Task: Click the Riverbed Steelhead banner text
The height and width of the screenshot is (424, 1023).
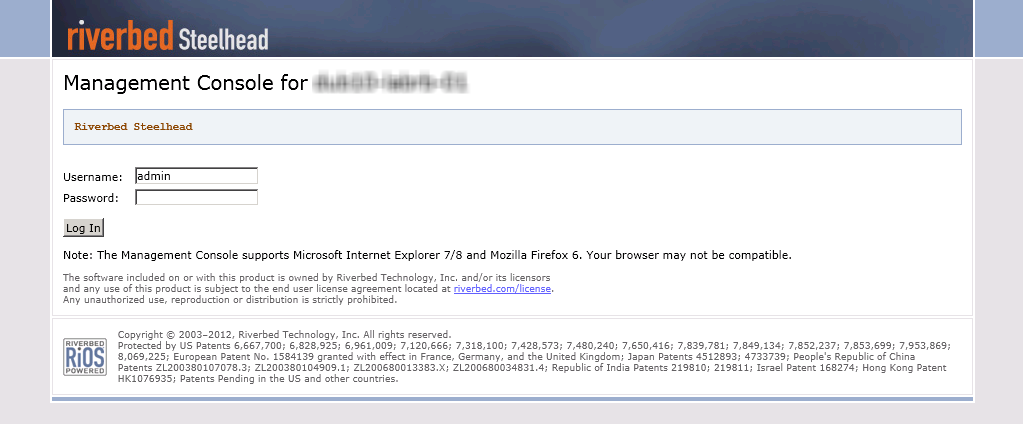Action: pos(134,127)
